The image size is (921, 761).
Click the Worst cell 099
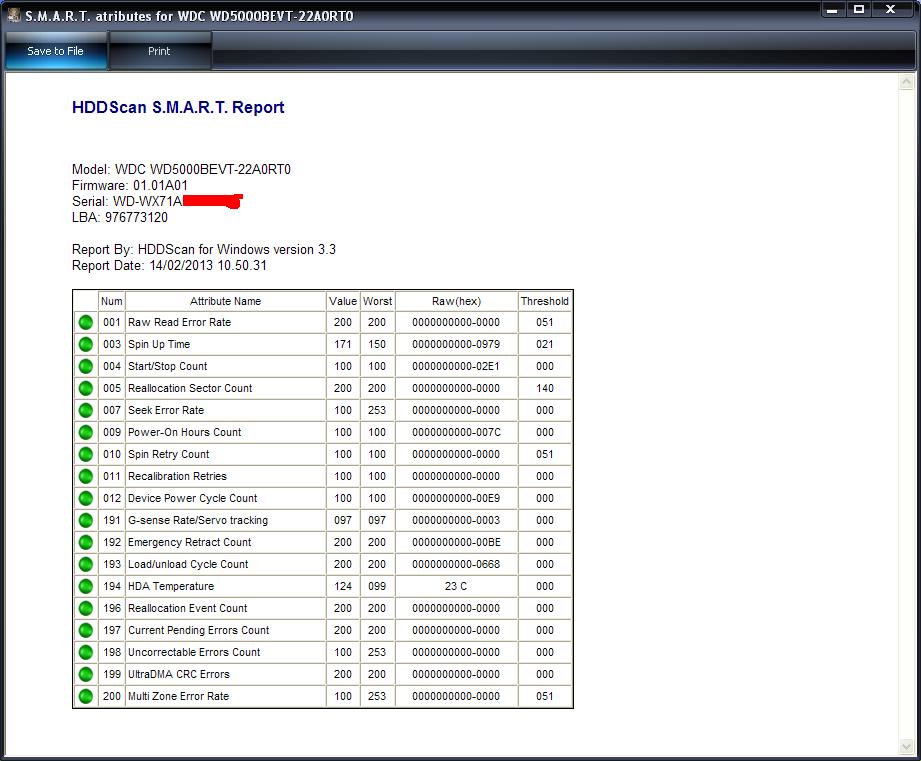(x=377, y=587)
